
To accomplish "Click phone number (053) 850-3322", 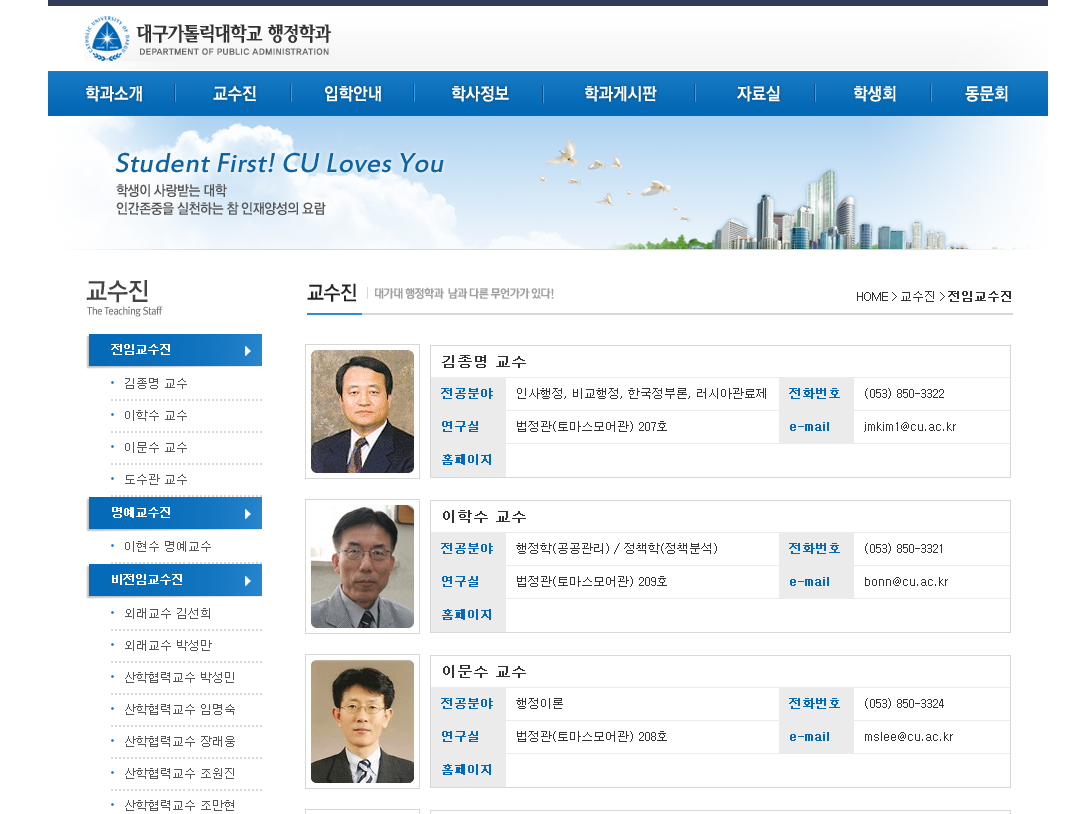I will tap(904, 394).
